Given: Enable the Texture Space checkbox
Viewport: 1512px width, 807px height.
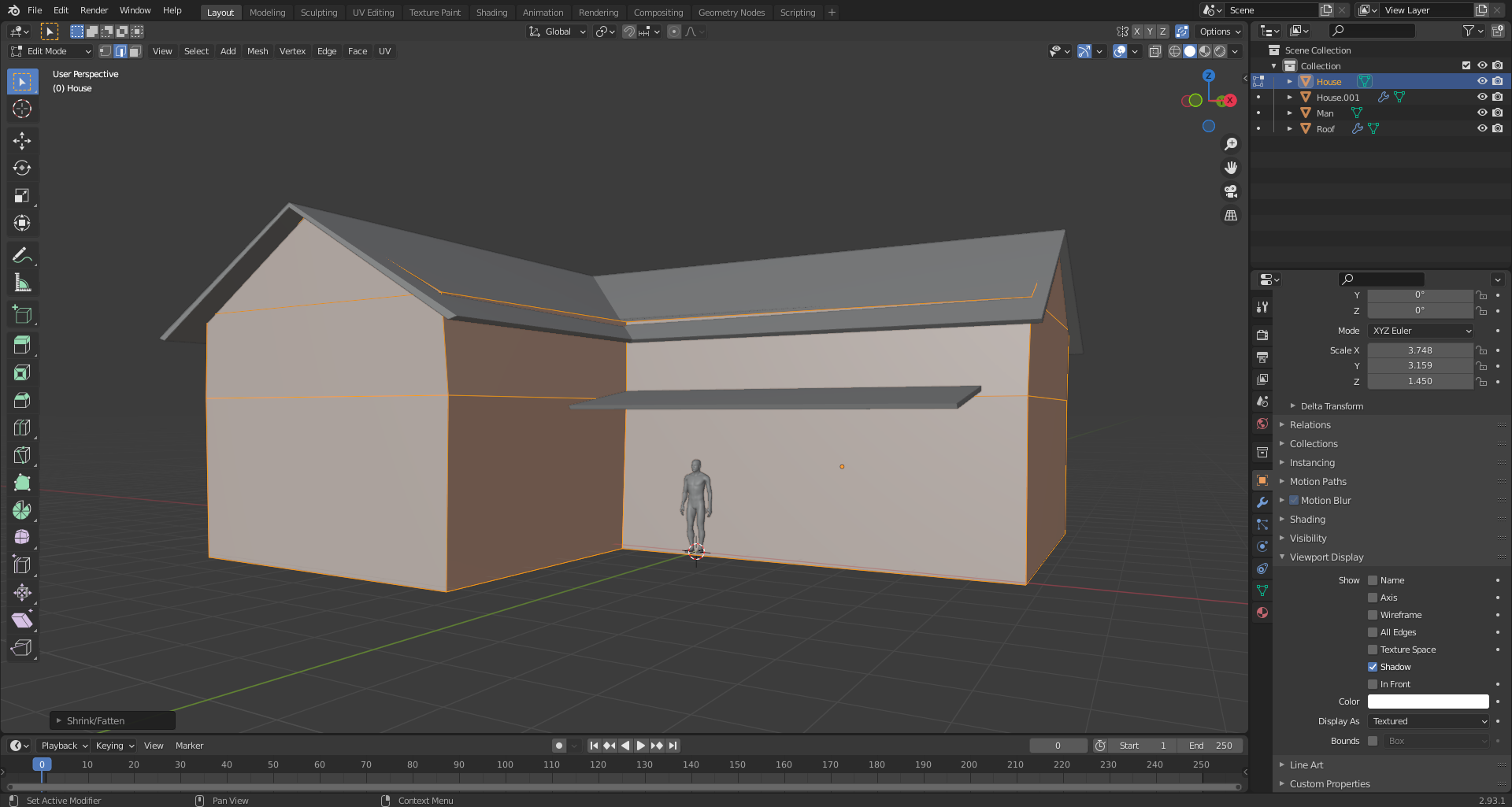Looking at the screenshot, I should click(x=1373, y=650).
